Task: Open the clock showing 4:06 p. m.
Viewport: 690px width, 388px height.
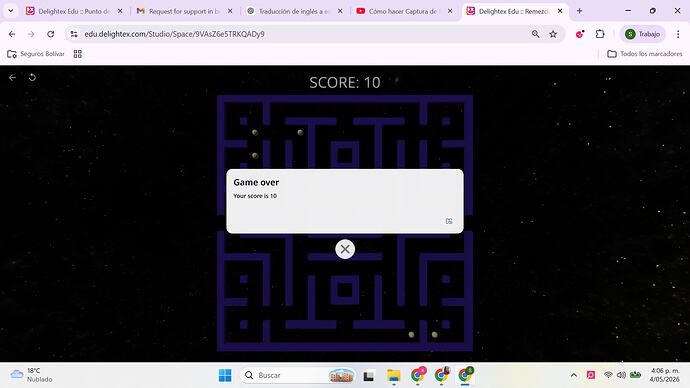Action: pos(664,375)
